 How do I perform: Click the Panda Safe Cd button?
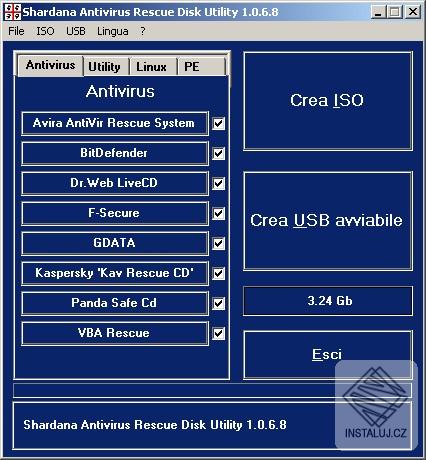click(x=115, y=303)
